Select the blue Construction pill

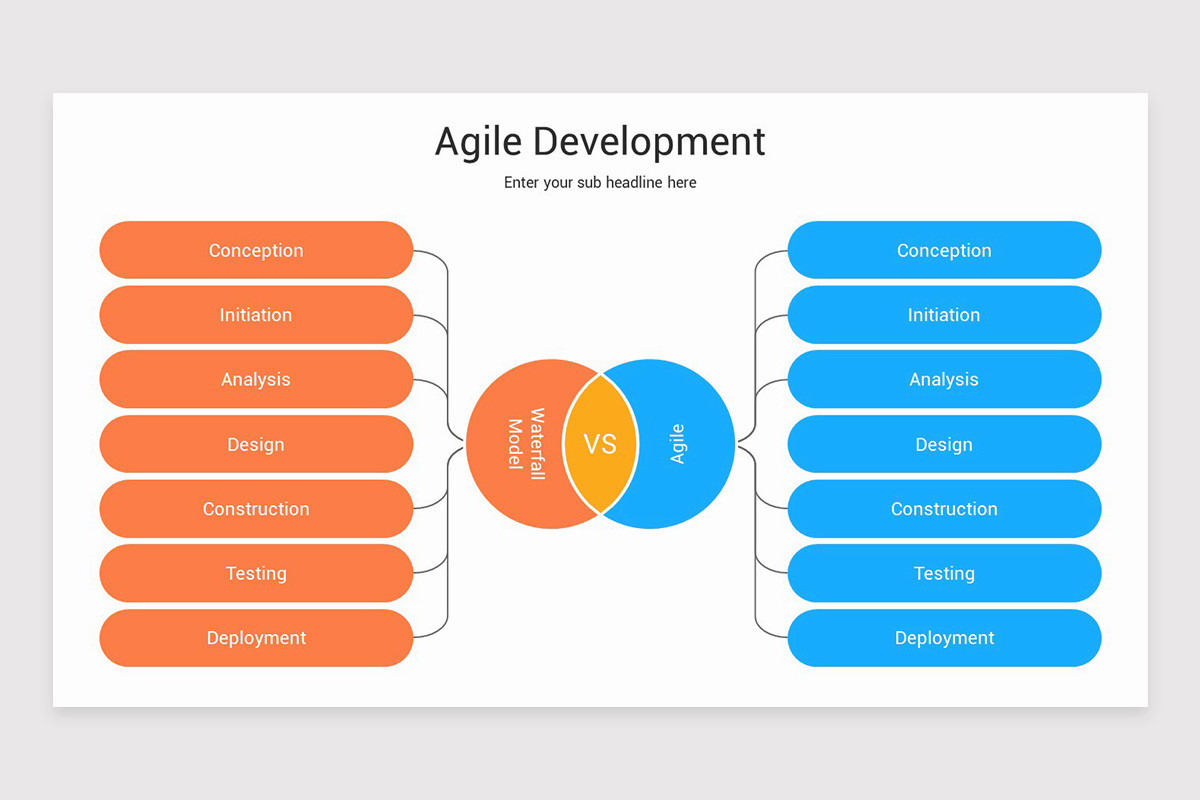[944, 509]
